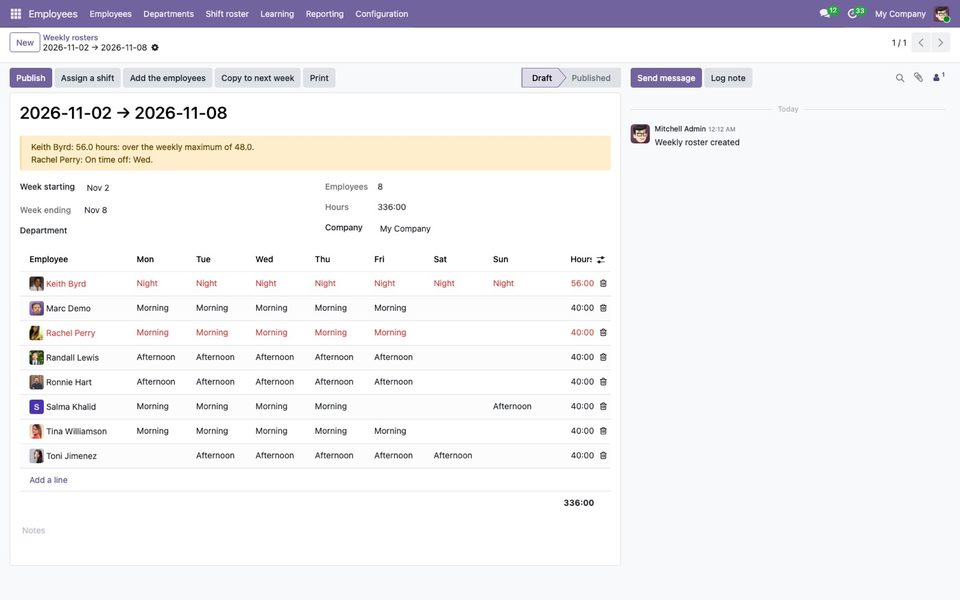
Task: Delete Tina Williamson's roster line
Action: 603,431
